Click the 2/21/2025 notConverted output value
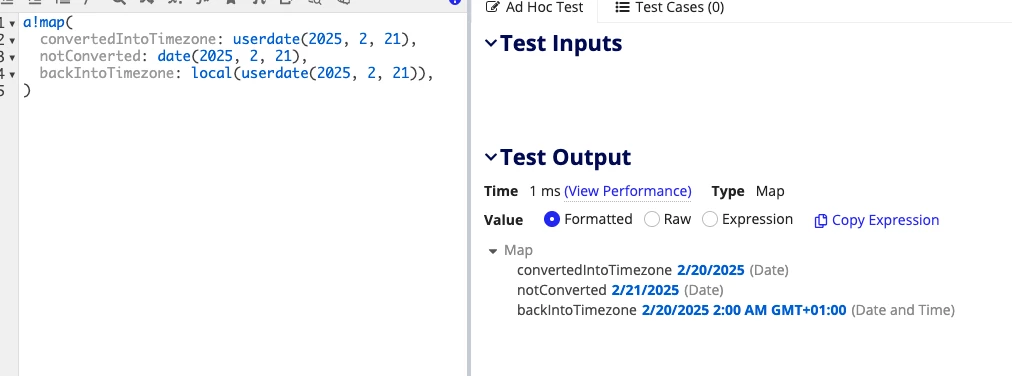This screenshot has width=1012, height=376. (x=645, y=290)
